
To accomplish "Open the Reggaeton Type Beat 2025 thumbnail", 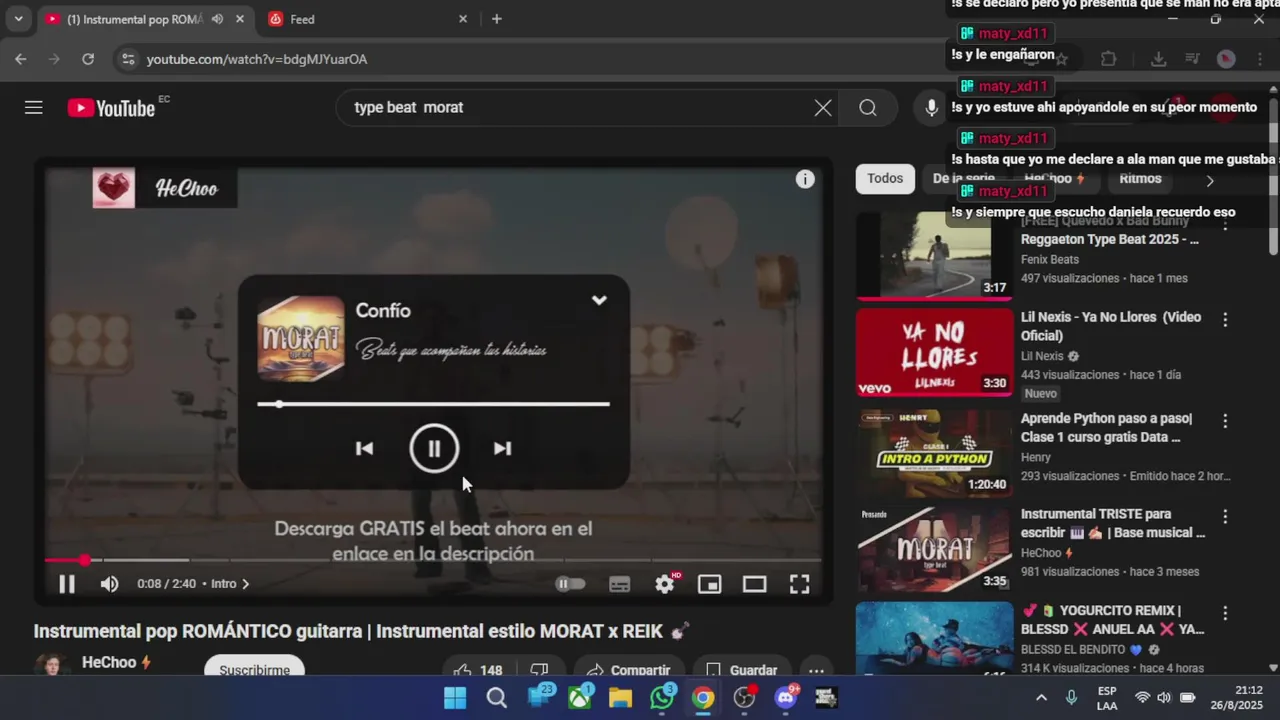I will pyautogui.click(x=934, y=256).
